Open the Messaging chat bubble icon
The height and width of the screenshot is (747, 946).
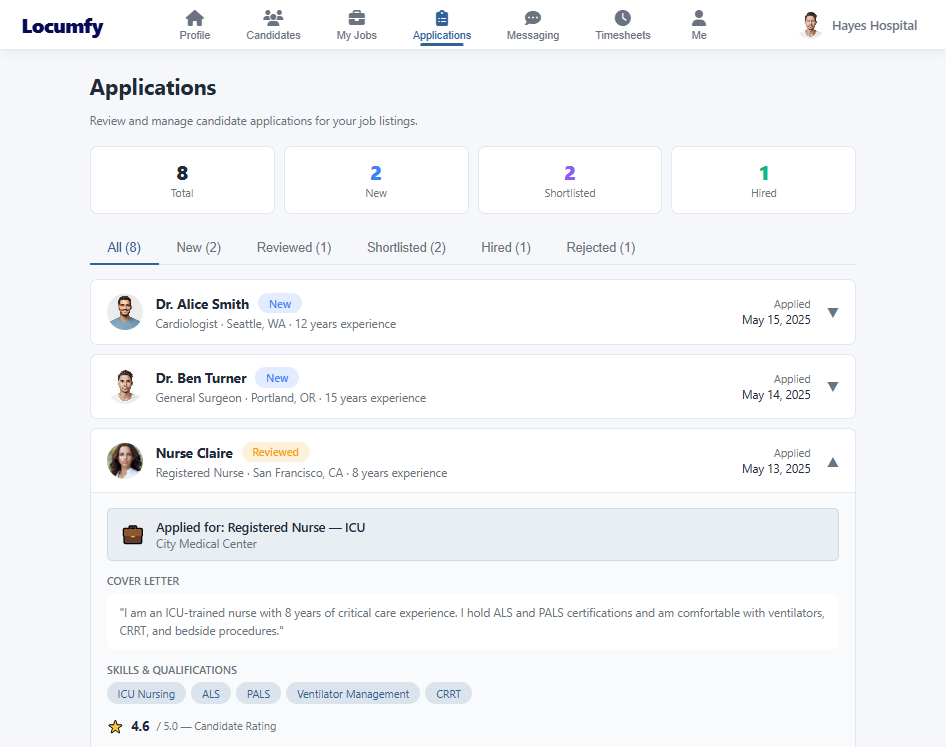pyautogui.click(x=533, y=18)
